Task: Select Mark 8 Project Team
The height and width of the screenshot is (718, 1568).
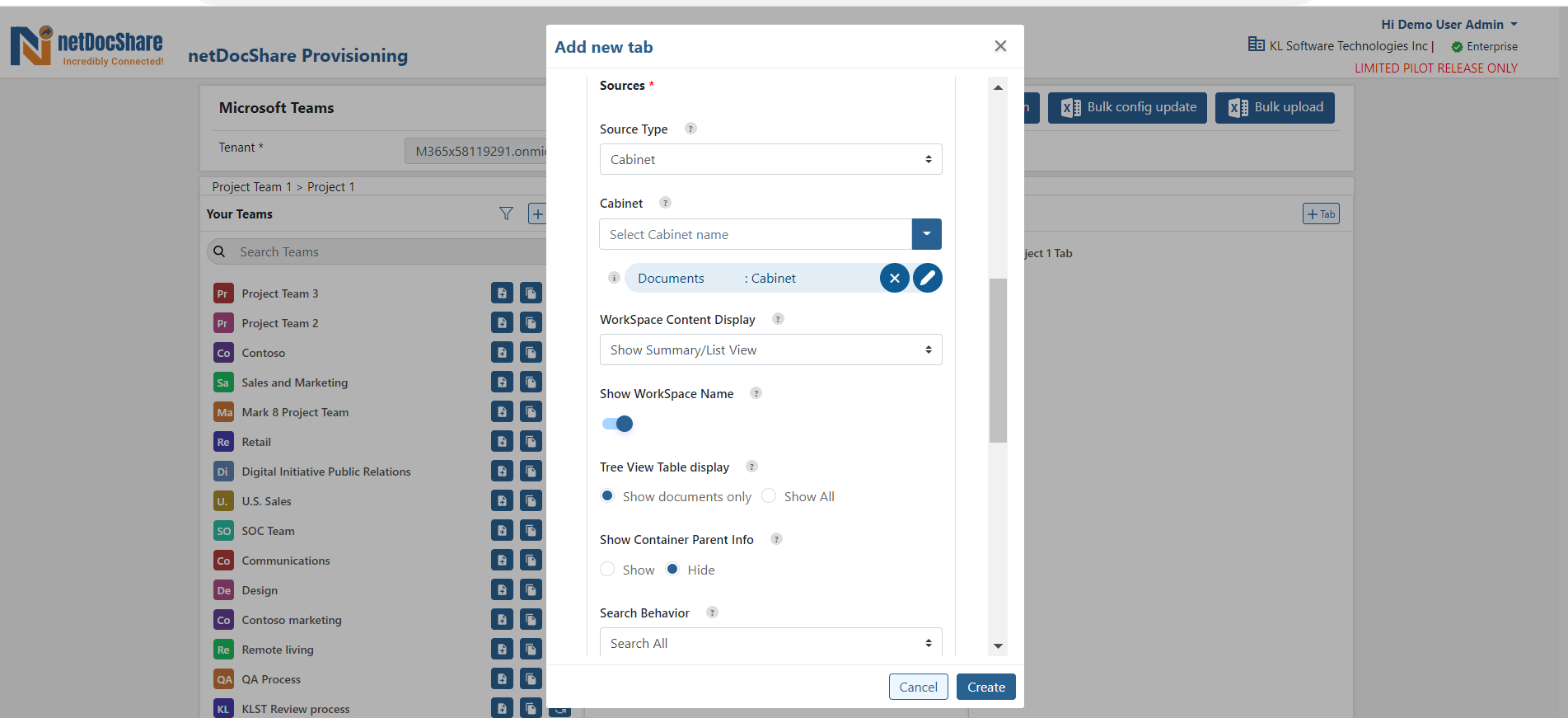Action: [295, 412]
